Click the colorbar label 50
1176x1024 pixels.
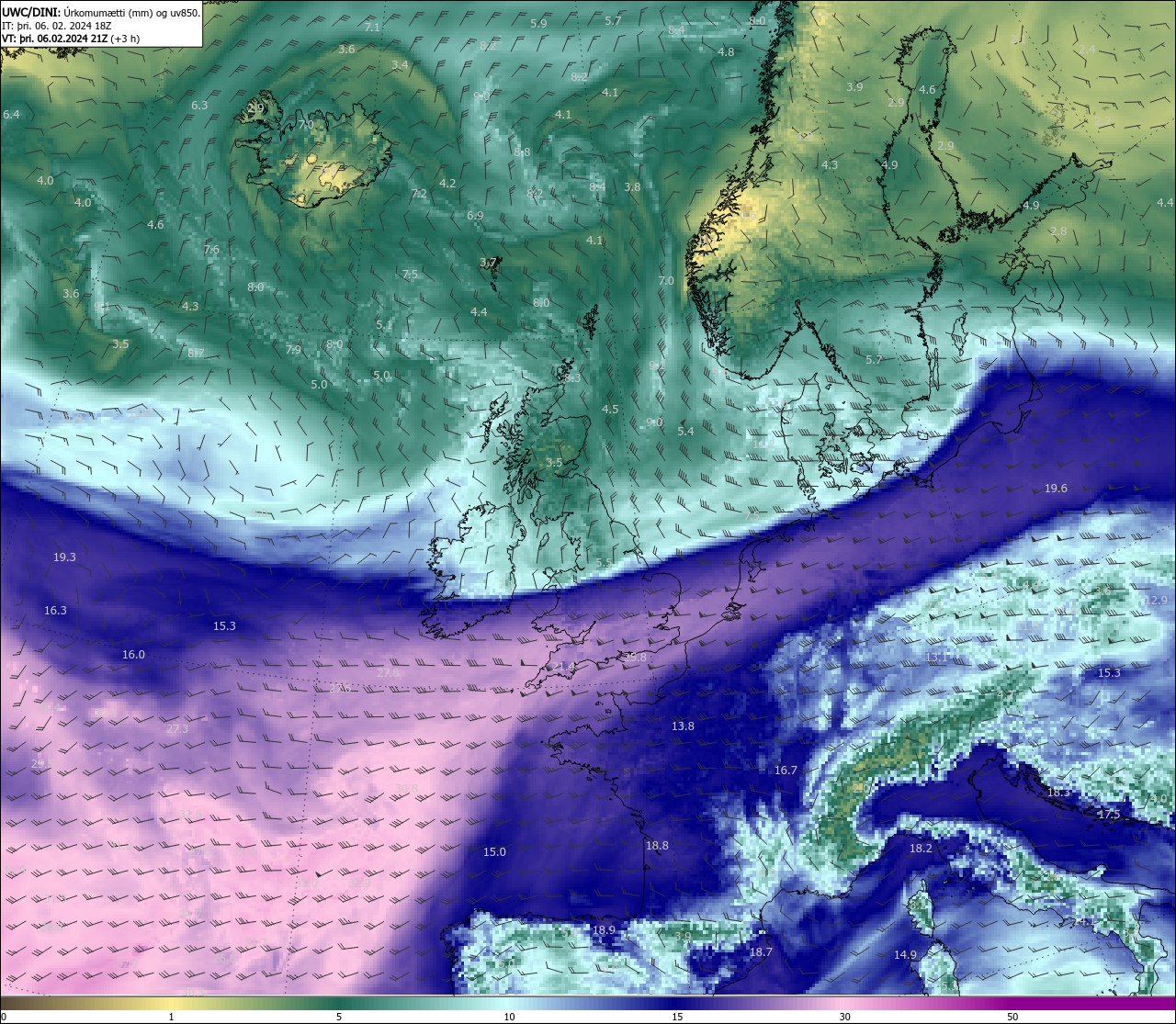tap(1012, 1017)
